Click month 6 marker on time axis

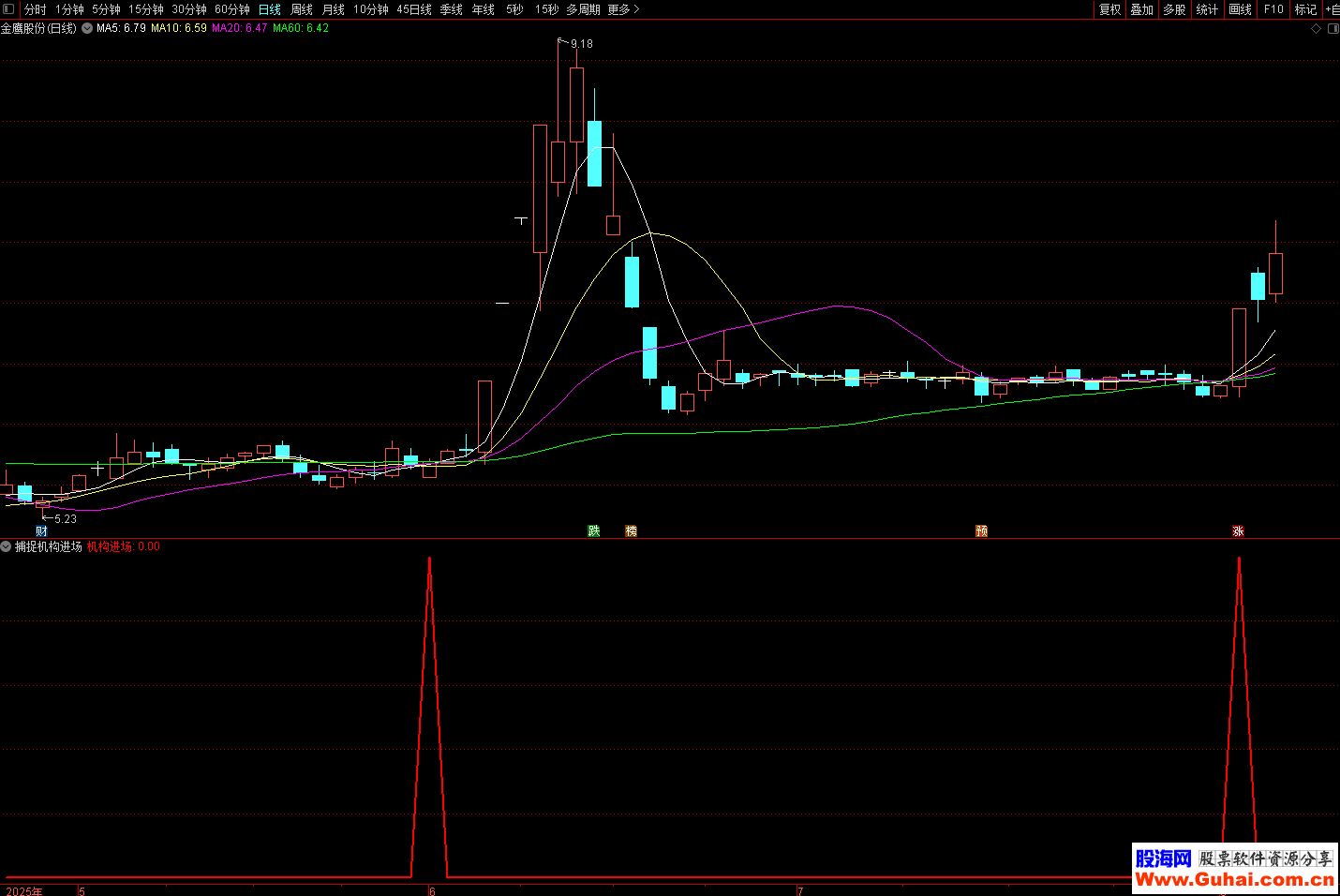[x=432, y=891]
